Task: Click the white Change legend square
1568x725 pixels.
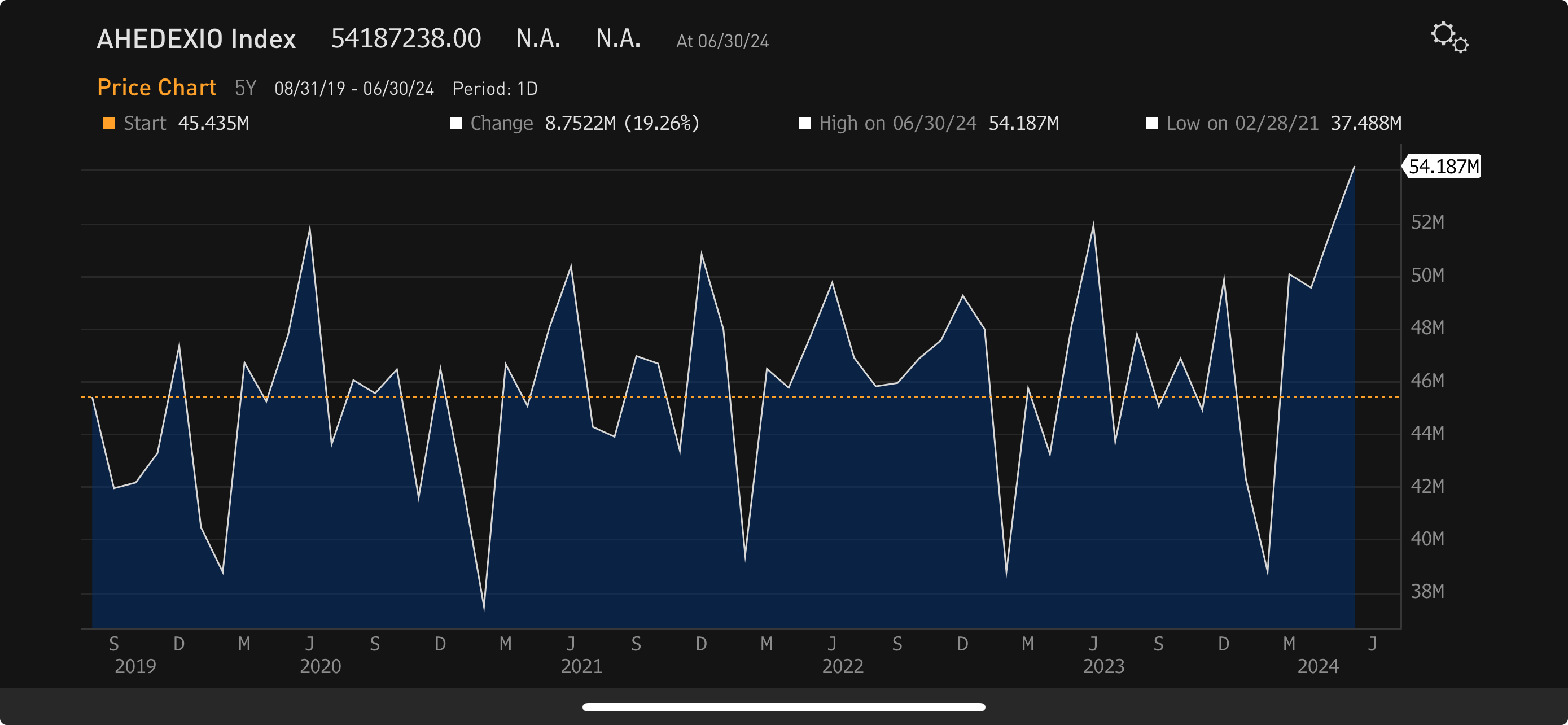Action: (x=456, y=123)
